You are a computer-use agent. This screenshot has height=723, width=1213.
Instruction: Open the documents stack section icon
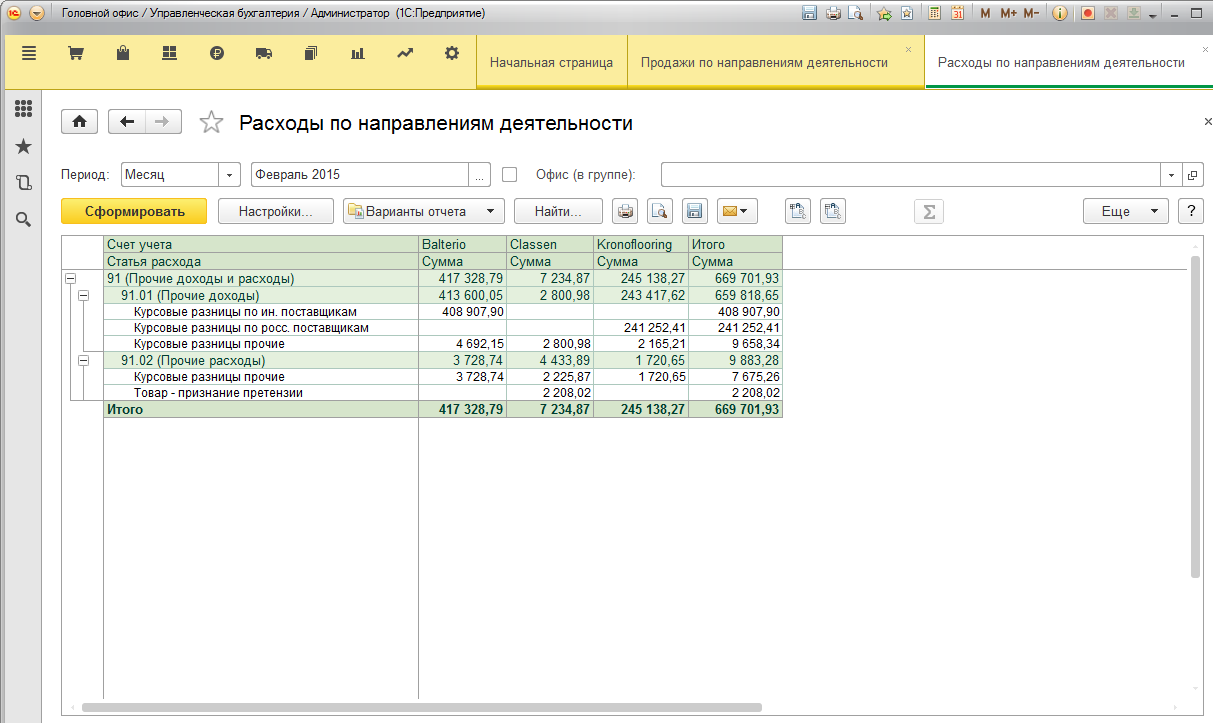point(310,54)
